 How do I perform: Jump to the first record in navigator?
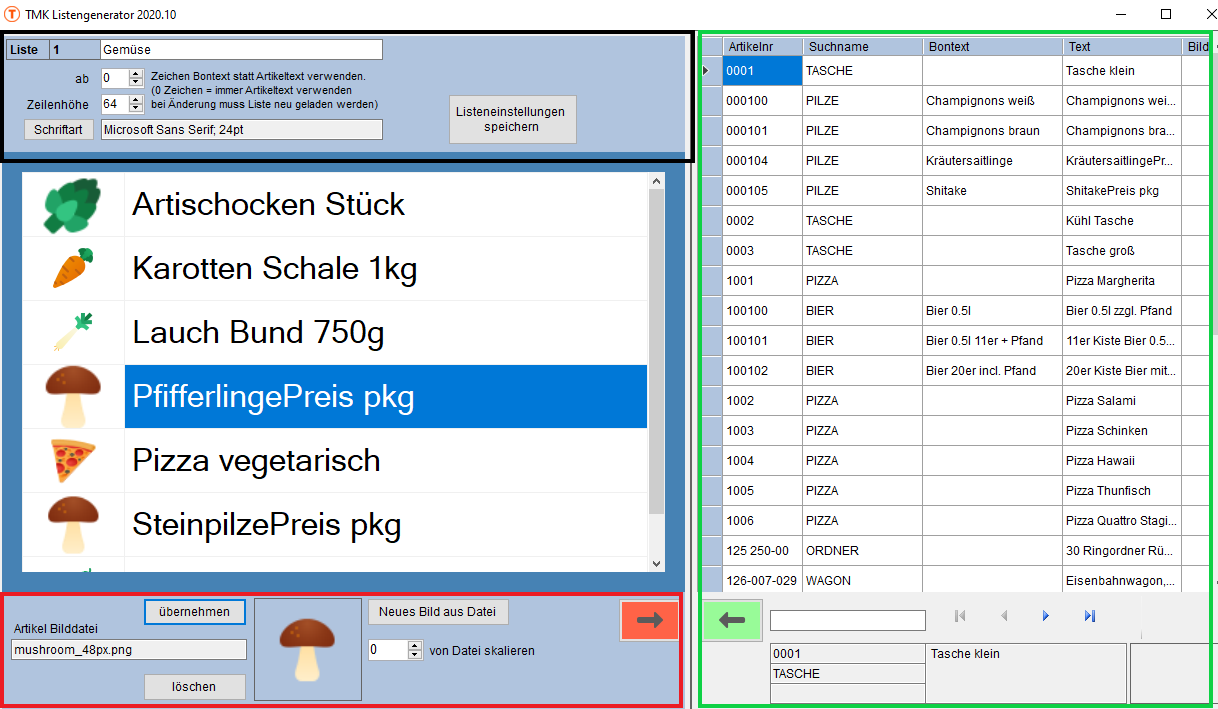[x=960, y=616]
